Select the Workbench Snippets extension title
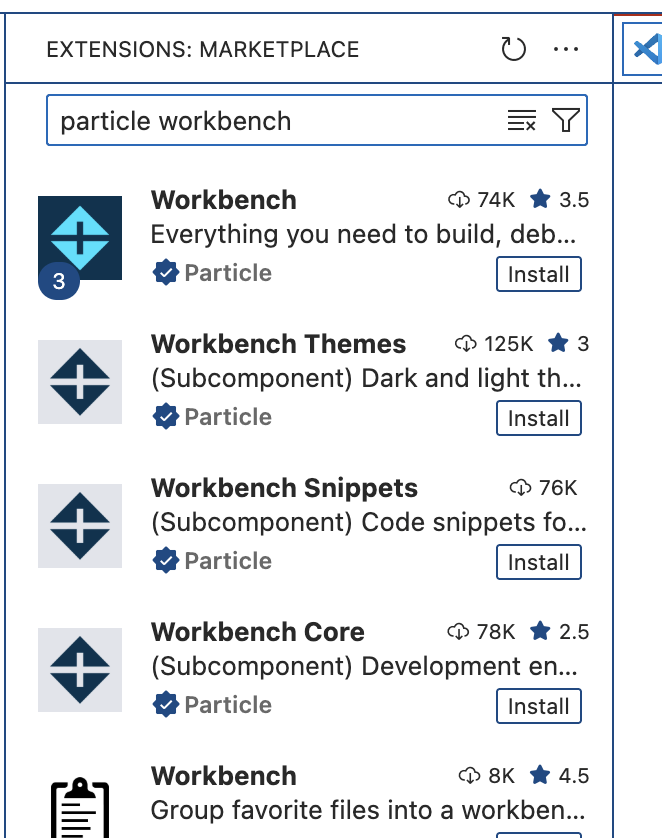Viewport: 662px width, 838px height. (x=284, y=489)
